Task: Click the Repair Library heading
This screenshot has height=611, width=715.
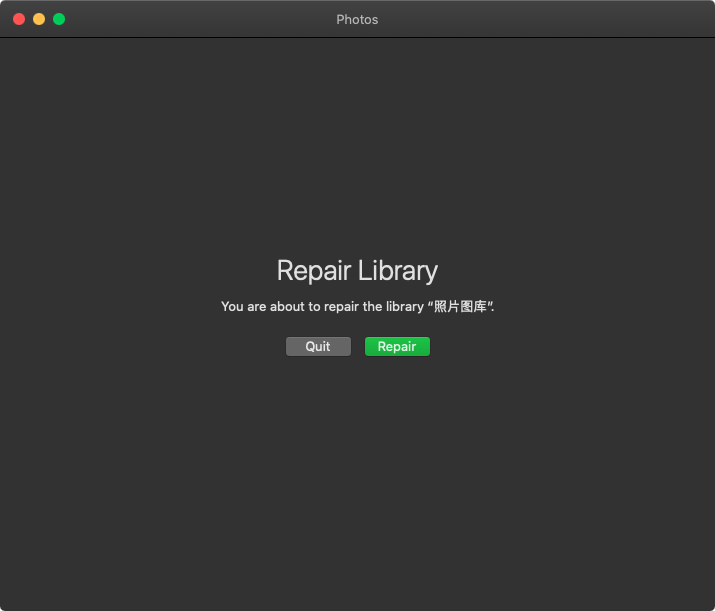Action: tap(357, 271)
